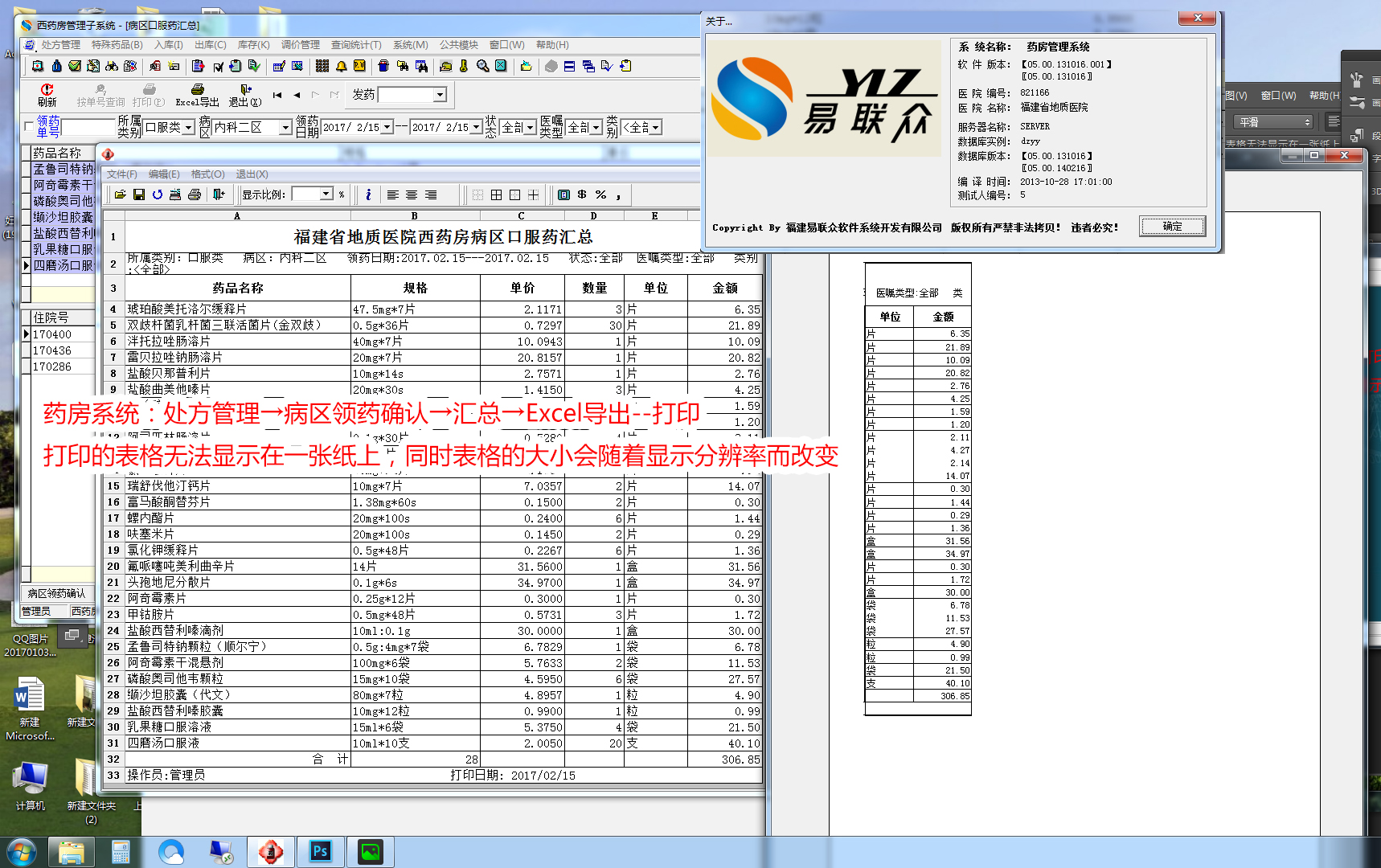Click the black grid icon in main toolbar
Image resolution: width=1381 pixels, height=868 pixels.
coord(322,66)
